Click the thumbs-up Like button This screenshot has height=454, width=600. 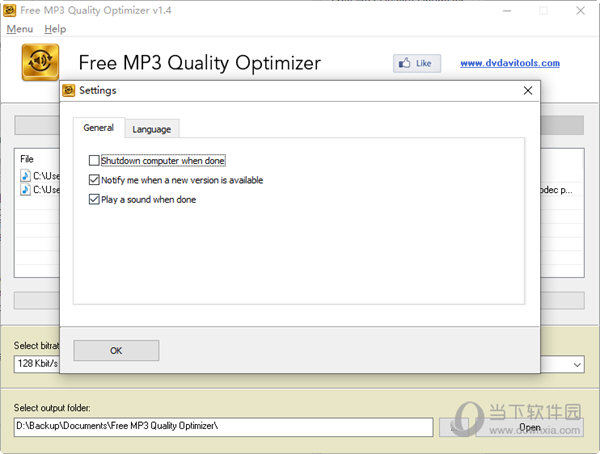click(417, 63)
